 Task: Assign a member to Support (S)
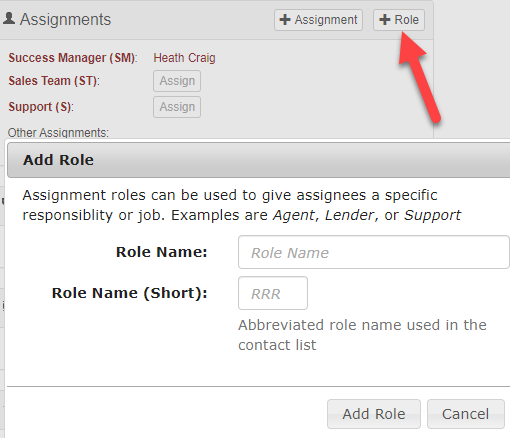177,107
